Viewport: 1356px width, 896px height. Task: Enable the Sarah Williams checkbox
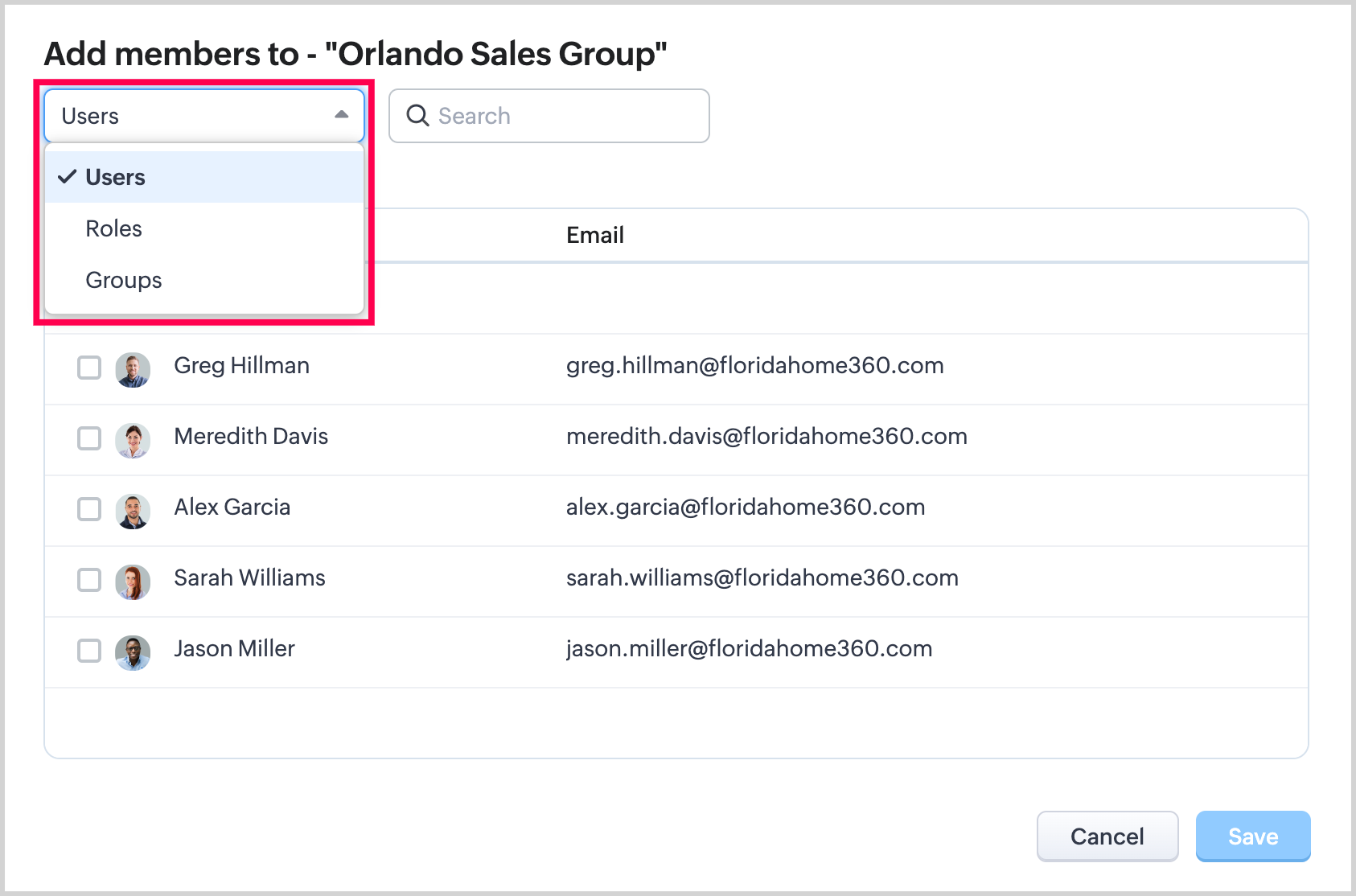click(89, 580)
